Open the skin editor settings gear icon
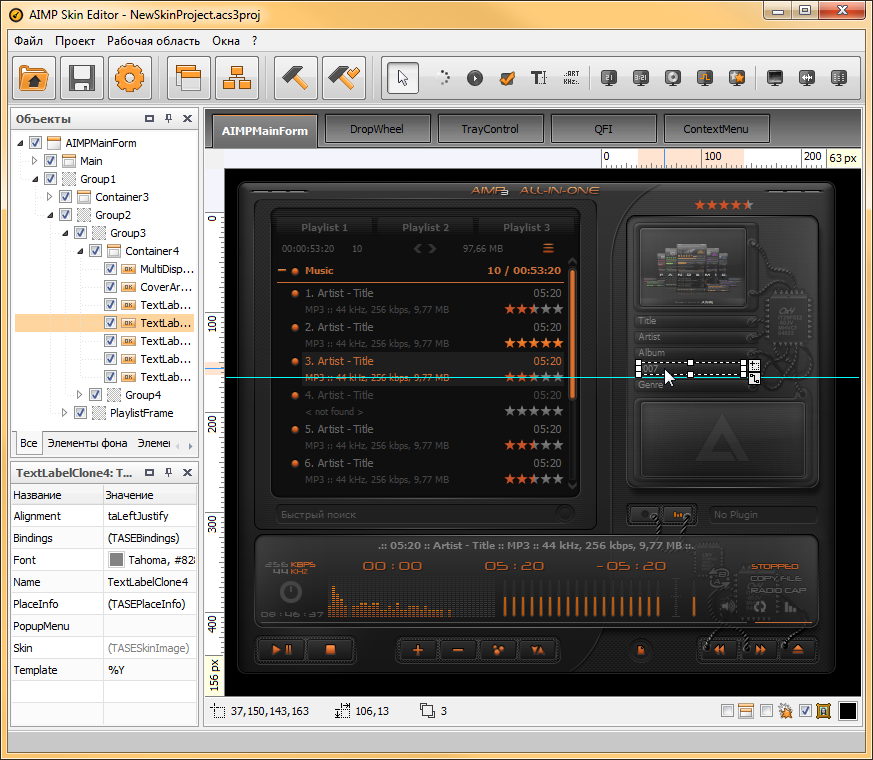Screen dimensions: 873x760 coord(130,79)
